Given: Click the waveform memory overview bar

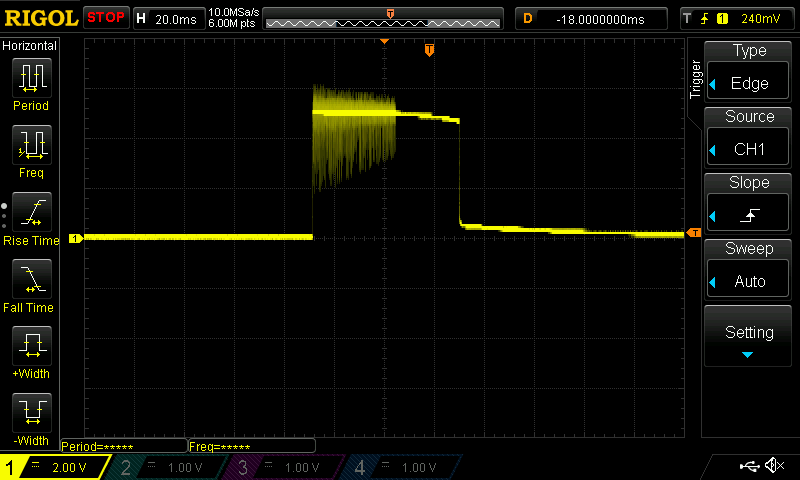Looking at the screenshot, I should coord(383,19).
